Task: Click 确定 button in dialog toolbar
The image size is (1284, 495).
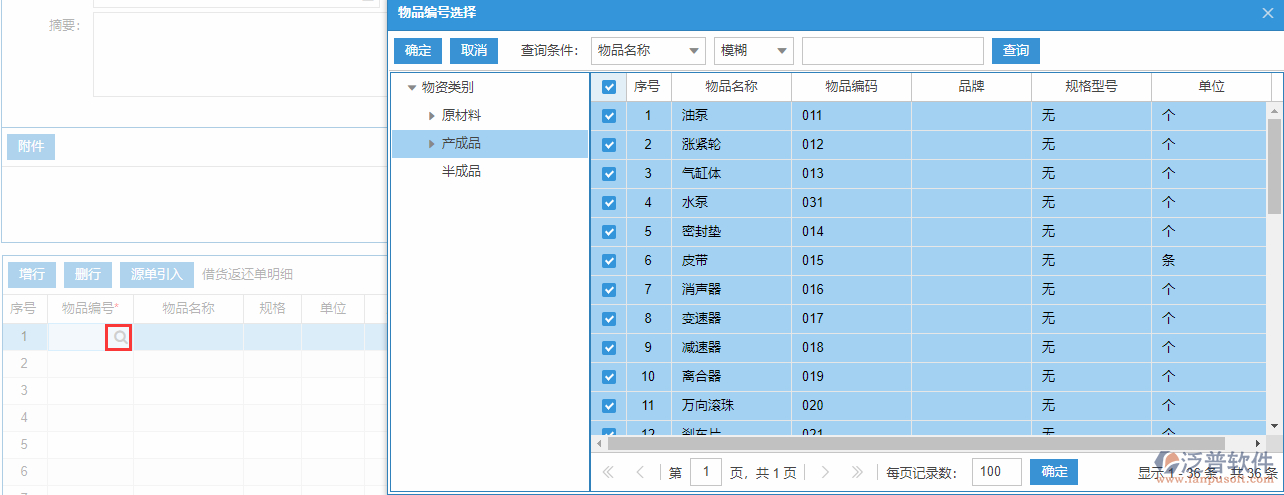Action: tap(418, 51)
